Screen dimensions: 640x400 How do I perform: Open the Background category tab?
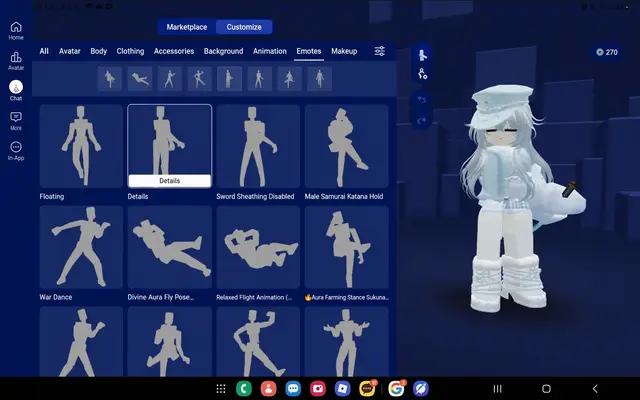point(223,51)
